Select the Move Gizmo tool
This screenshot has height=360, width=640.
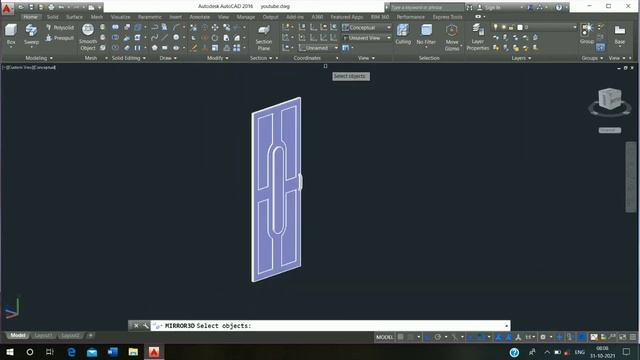[452, 37]
